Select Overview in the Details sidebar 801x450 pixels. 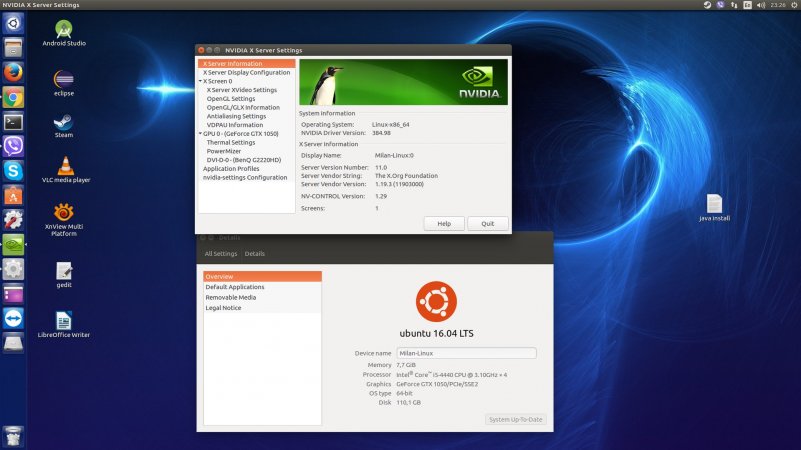coord(263,276)
